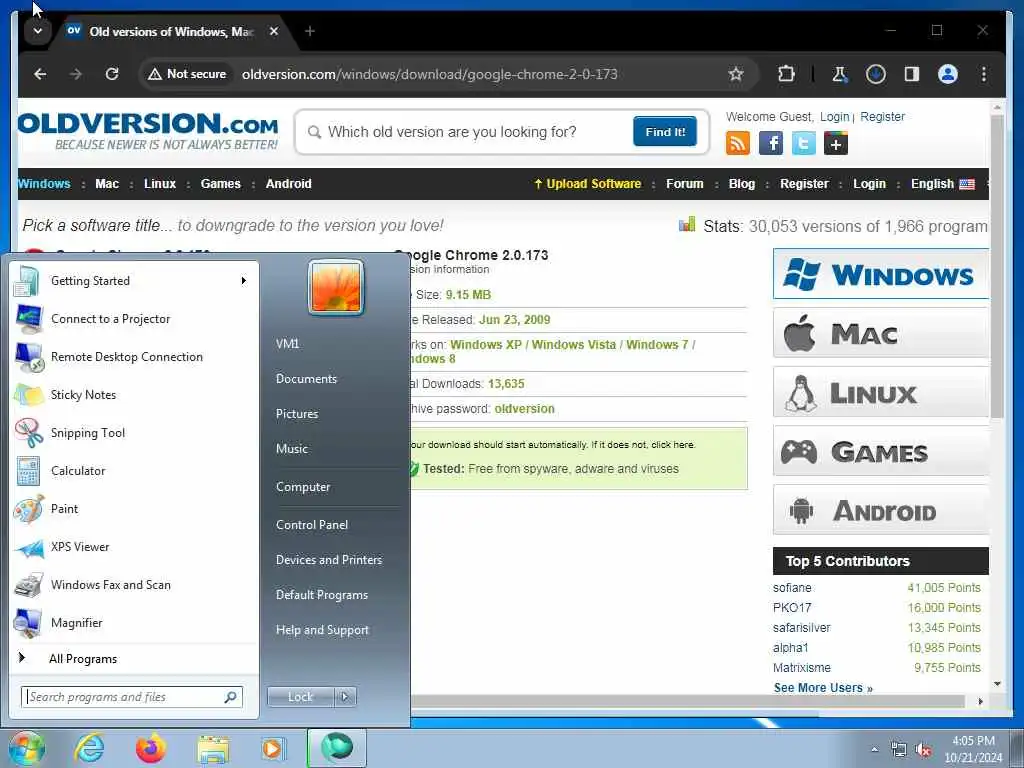Open Forum in navigation bar
This screenshot has width=1024, height=768.
(684, 184)
